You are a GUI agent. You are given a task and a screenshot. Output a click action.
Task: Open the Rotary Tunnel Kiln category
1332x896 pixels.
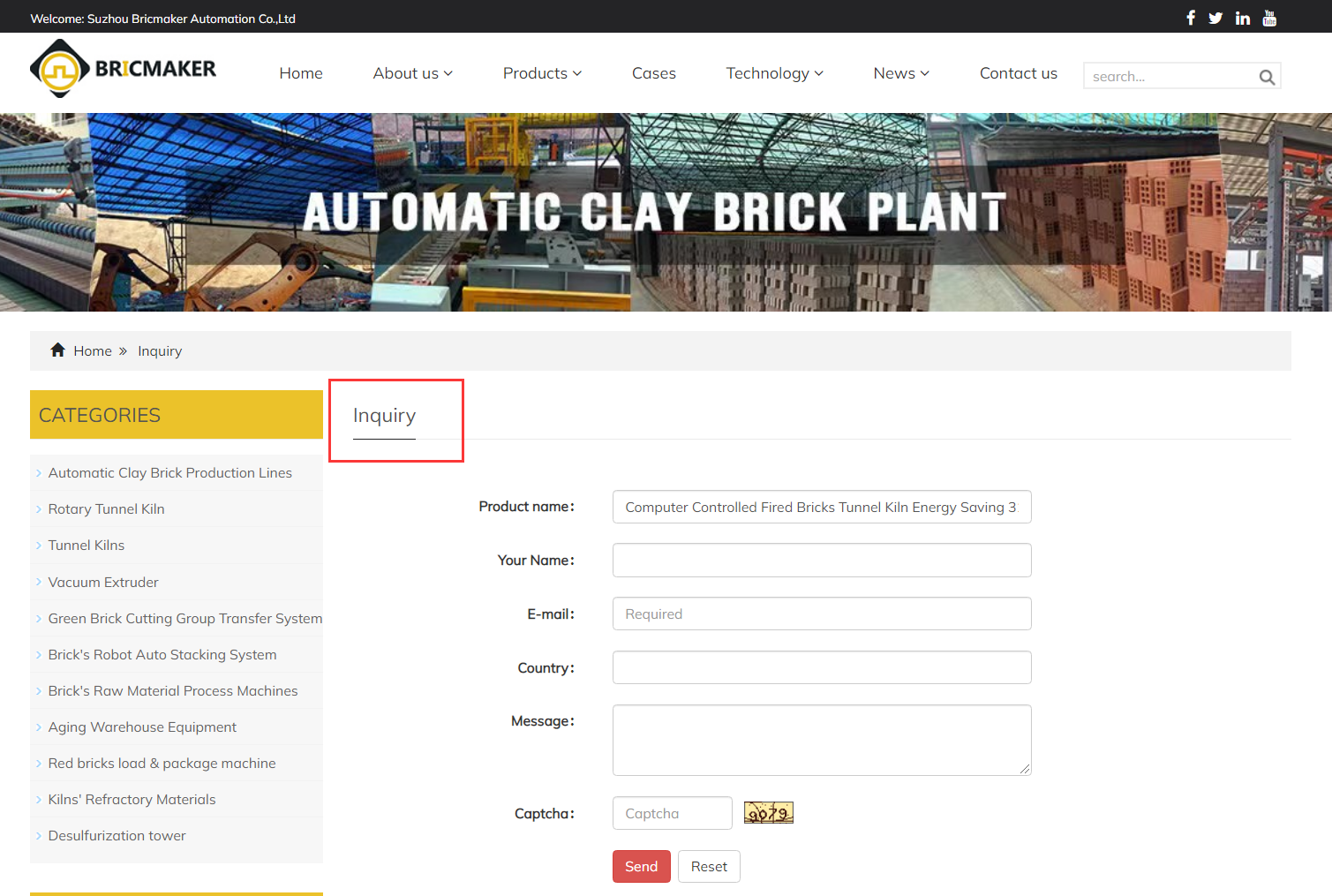tap(106, 509)
